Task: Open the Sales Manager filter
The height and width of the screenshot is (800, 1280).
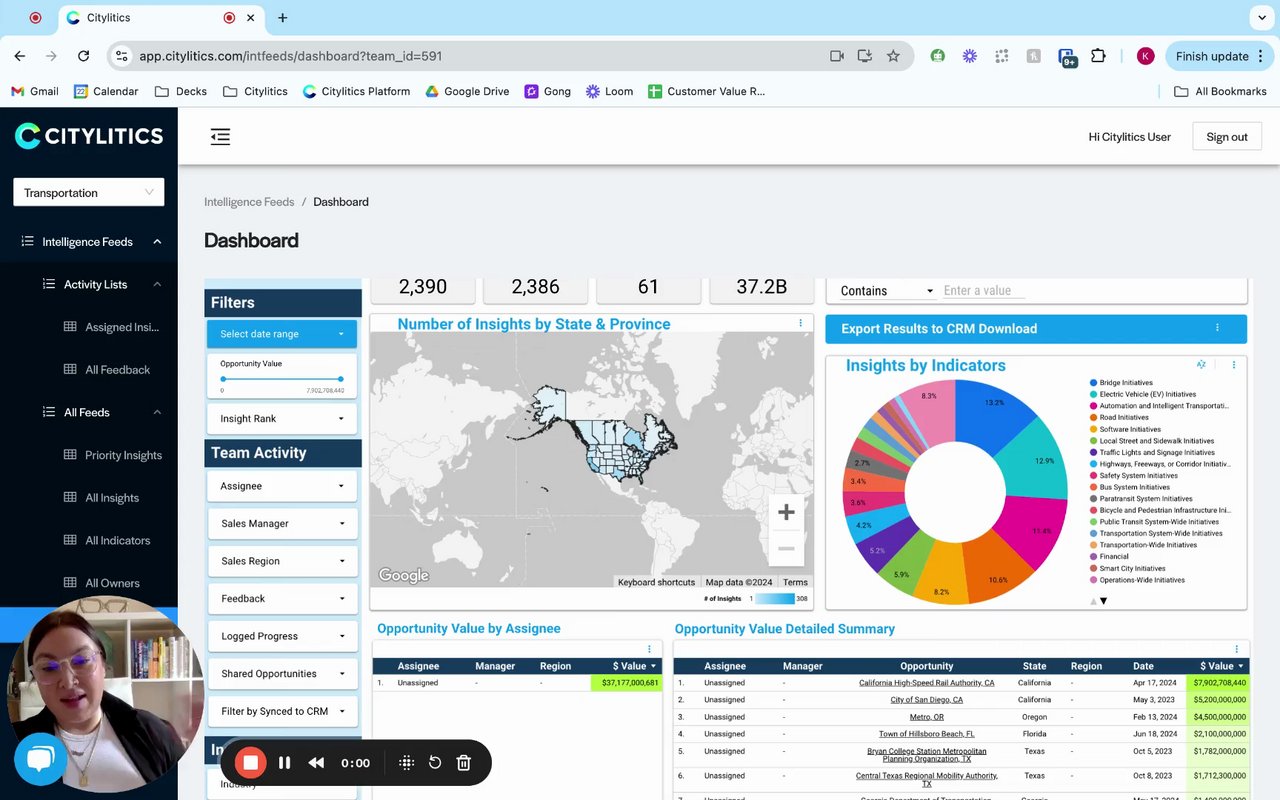Action: coord(282,523)
